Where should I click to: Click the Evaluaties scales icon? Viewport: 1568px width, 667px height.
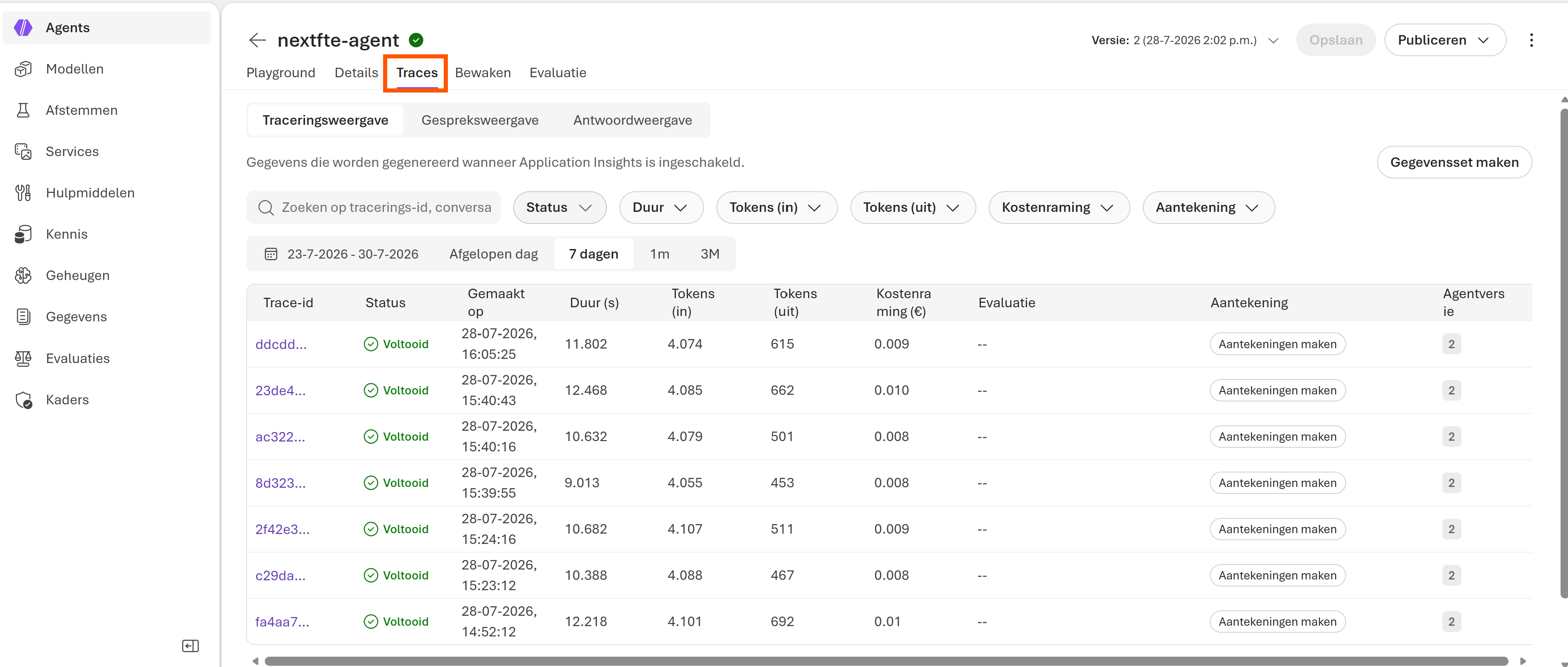coord(23,358)
